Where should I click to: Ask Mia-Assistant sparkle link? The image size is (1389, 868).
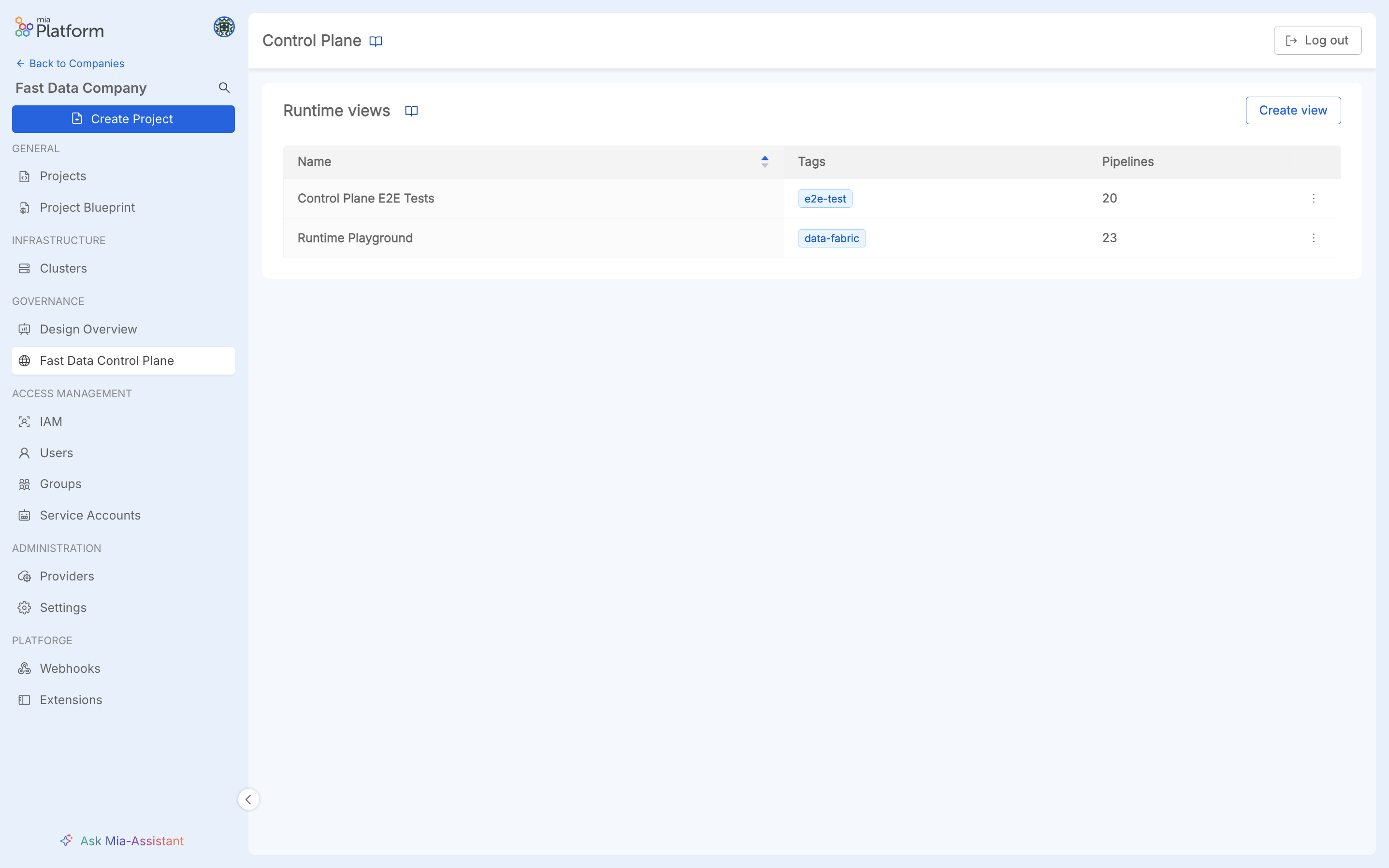click(x=122, y=841)
